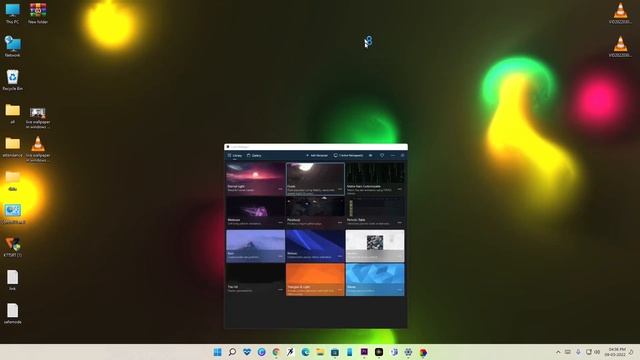Select the Parallax.js wallpaper thumbnail
The image size is (640, 360).
(x=315, y=212)
